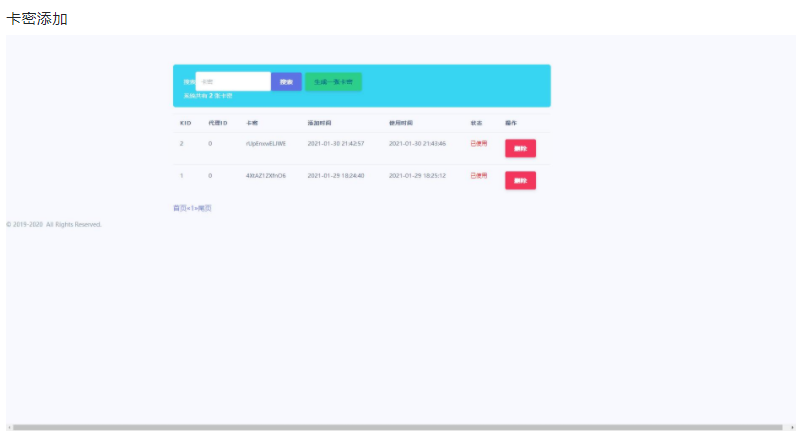
Task: Delete the card row with KID 1
Action: click(520, 180)
